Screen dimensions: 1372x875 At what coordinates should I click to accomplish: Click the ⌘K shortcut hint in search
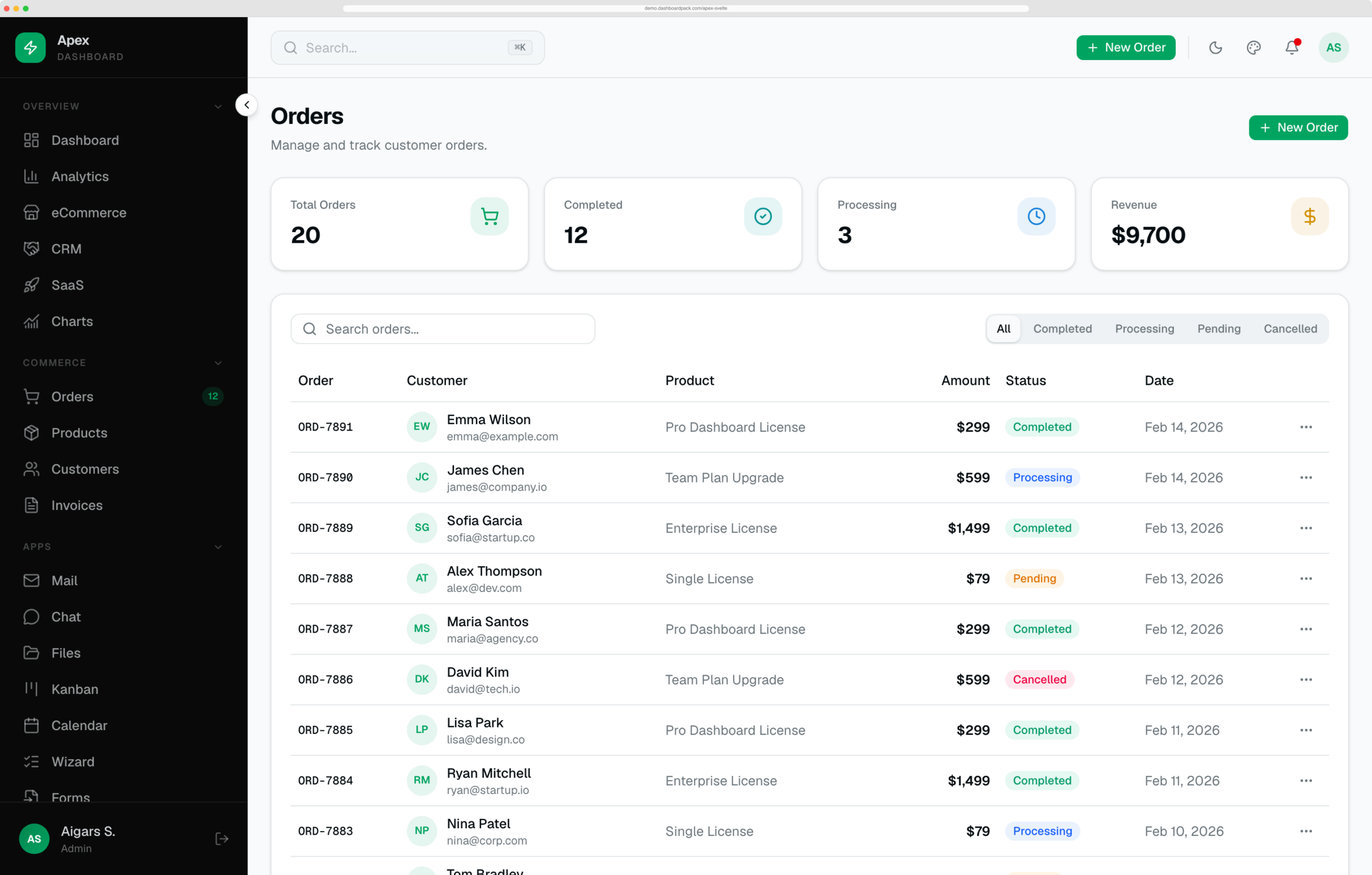tap(520, 47)
